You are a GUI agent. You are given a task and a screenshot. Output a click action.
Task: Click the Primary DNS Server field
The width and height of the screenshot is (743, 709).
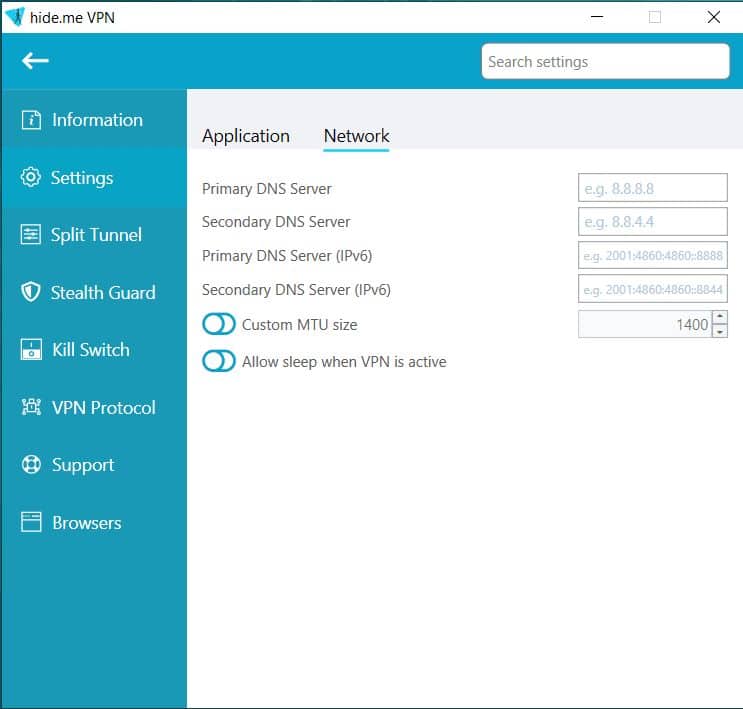point(652,188)
